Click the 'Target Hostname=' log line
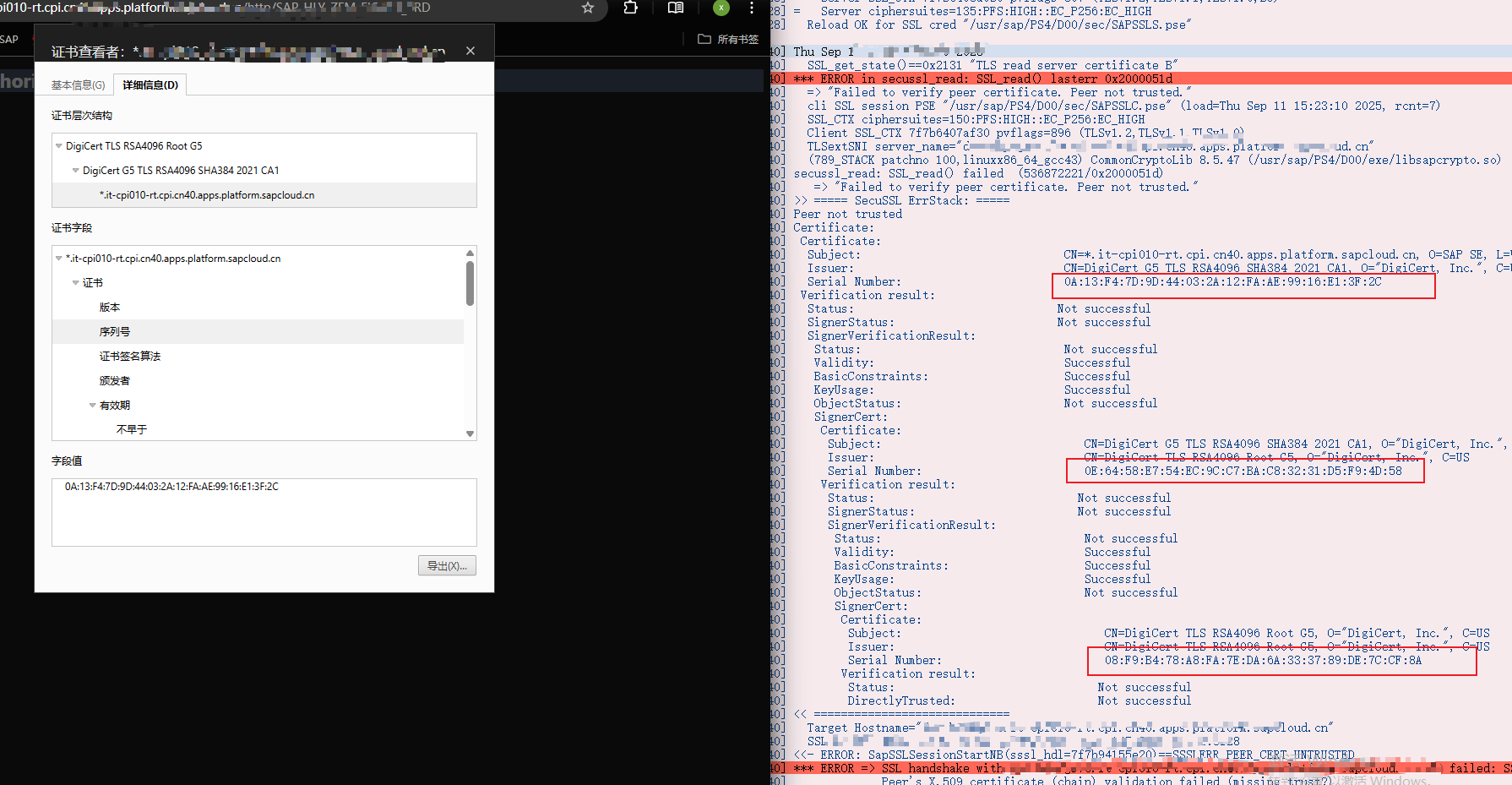Image resolution: width=1512 pixels, height=785 pixels. pyautogui.click(x=1069, y=728)
